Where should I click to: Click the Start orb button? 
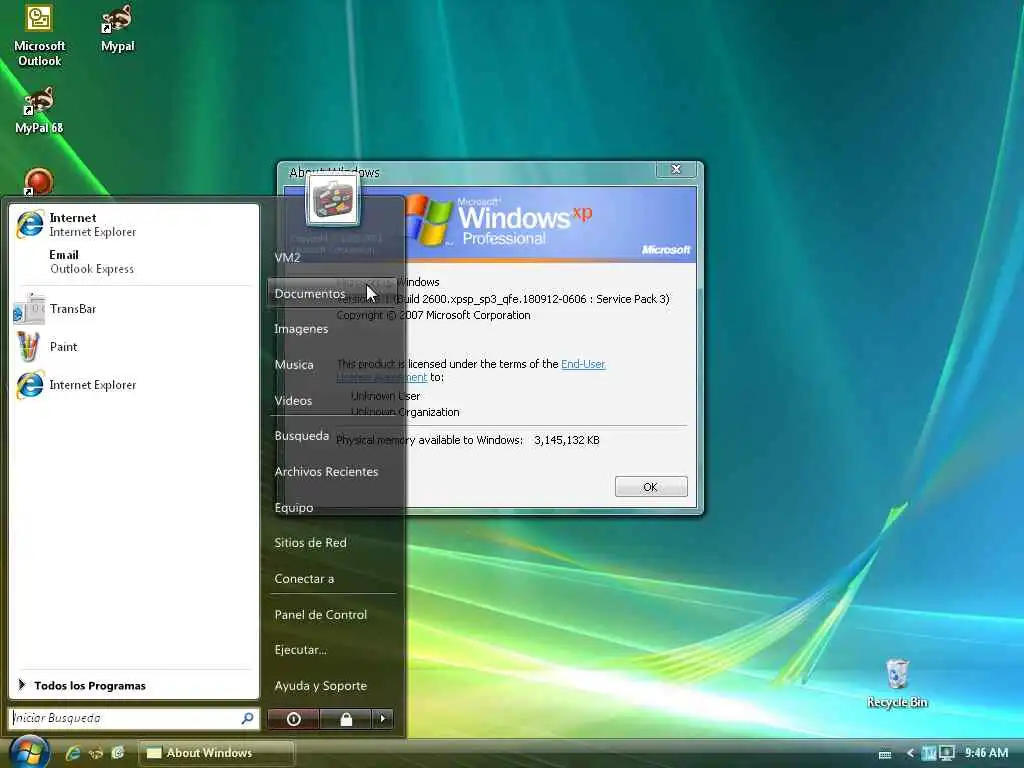click(29, 751)
